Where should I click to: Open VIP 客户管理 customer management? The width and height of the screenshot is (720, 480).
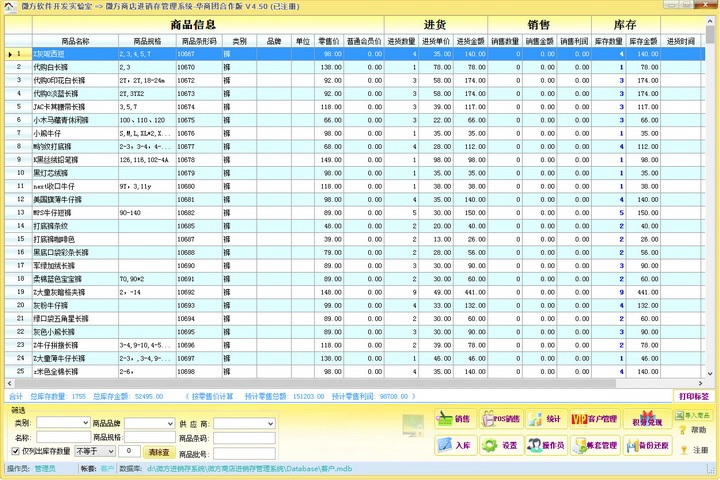click(x=595, y=419)
